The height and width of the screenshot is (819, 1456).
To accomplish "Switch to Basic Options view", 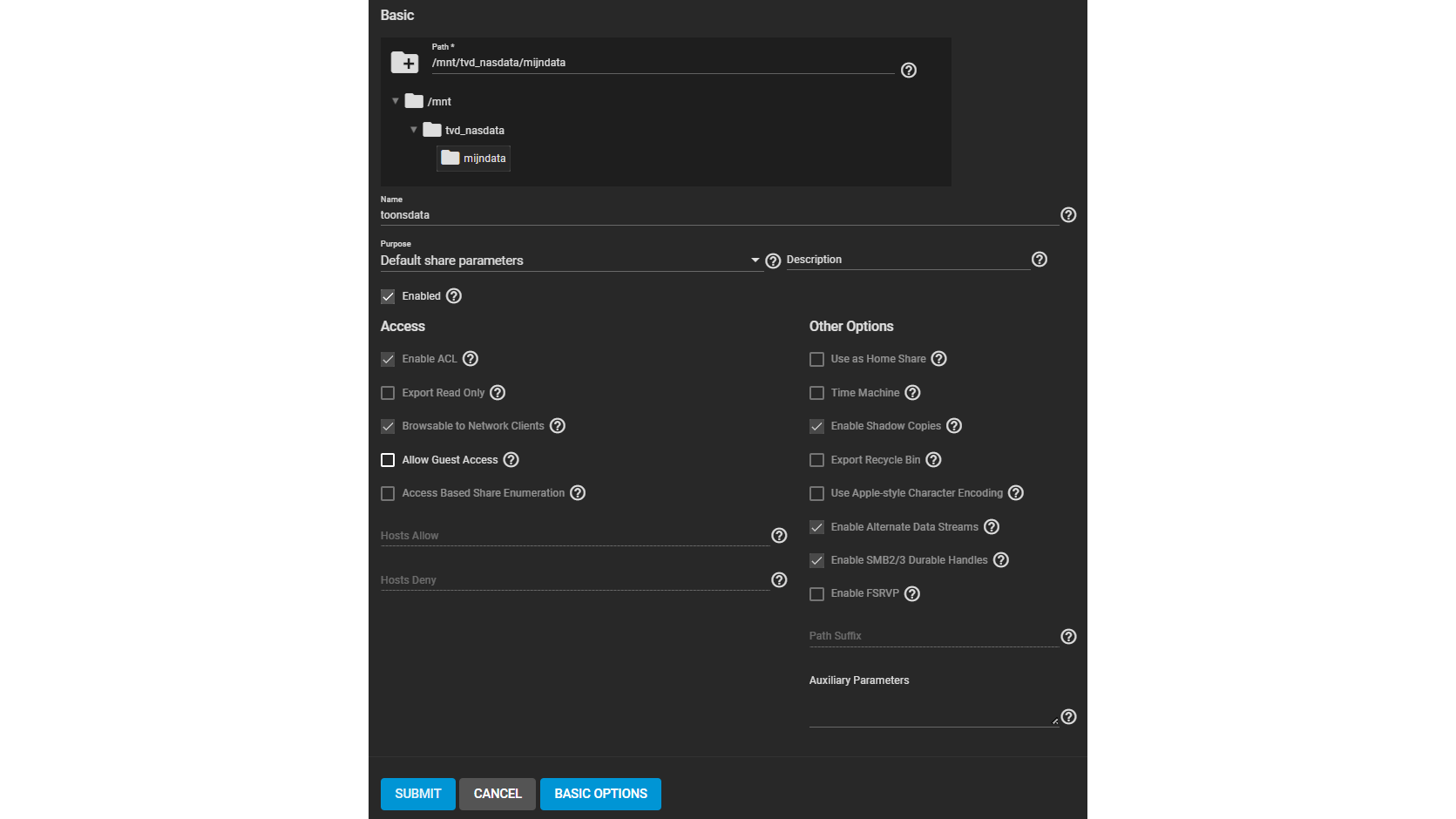I will [x=600, y=794].
